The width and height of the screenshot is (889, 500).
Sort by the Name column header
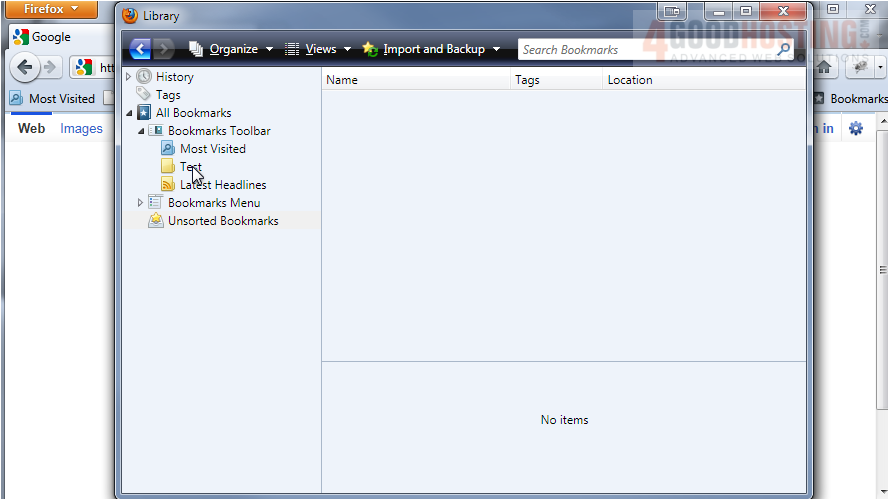pos(415,80)
